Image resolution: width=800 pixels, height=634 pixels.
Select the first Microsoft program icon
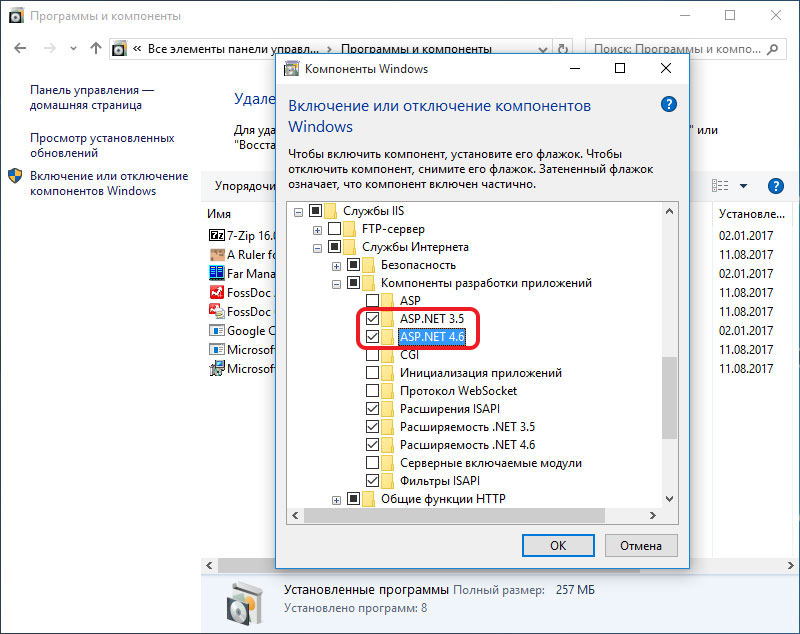(x=217, y=349)
